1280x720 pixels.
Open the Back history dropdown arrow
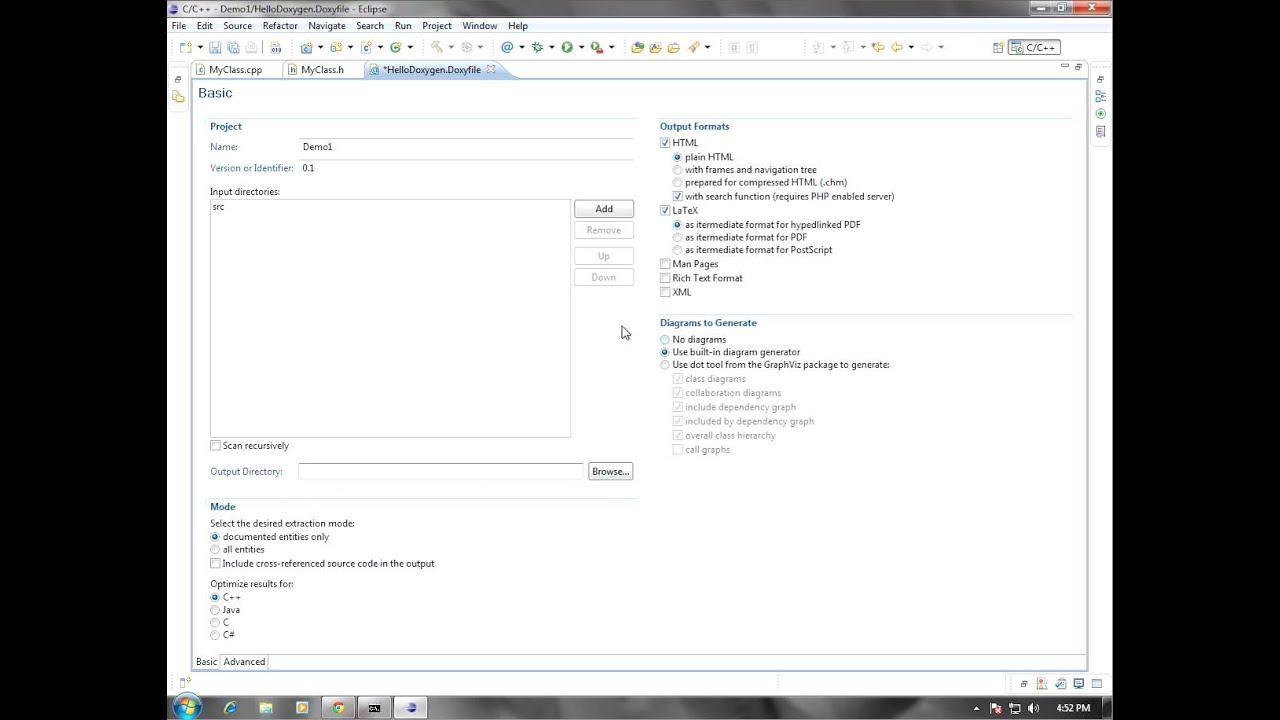pos(911,47)
